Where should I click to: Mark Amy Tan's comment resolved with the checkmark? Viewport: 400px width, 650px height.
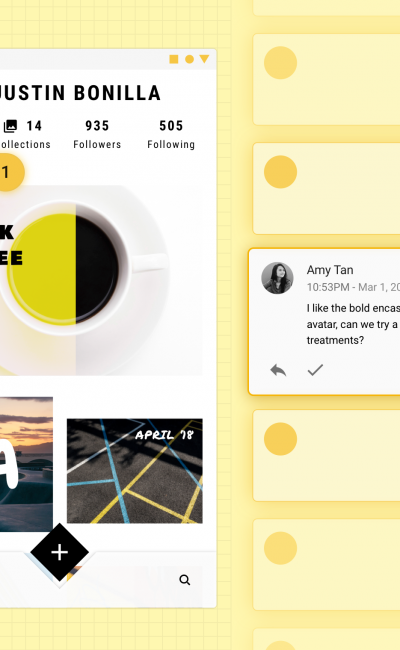point(315,369)
